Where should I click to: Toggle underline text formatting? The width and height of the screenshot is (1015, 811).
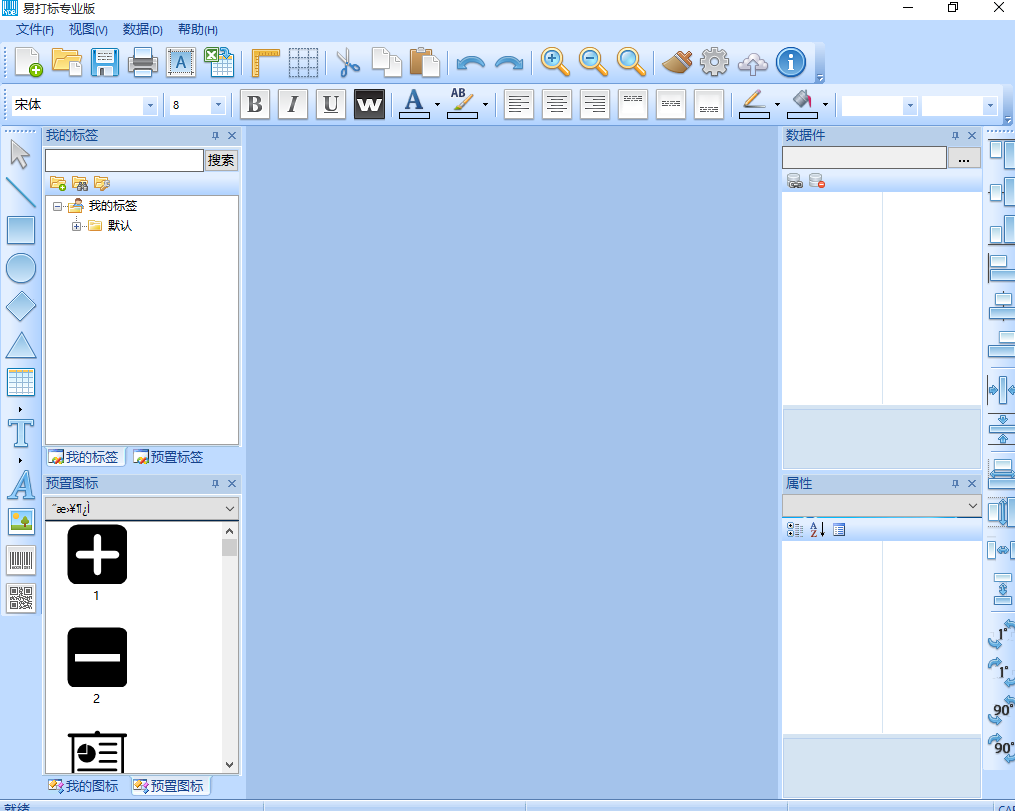coord(330,104)
